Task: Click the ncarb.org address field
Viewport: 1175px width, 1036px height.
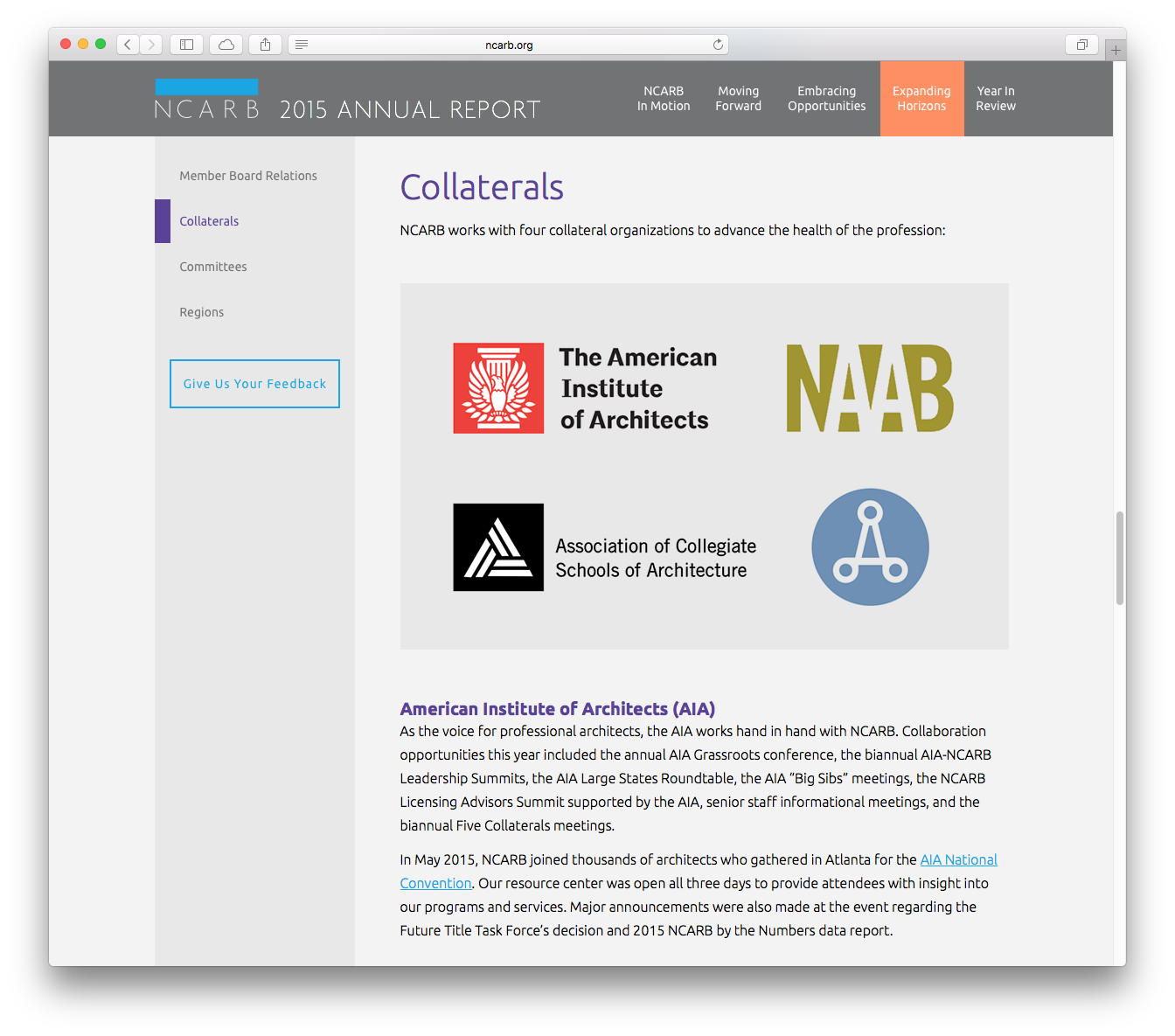Action: click(509, 45)
